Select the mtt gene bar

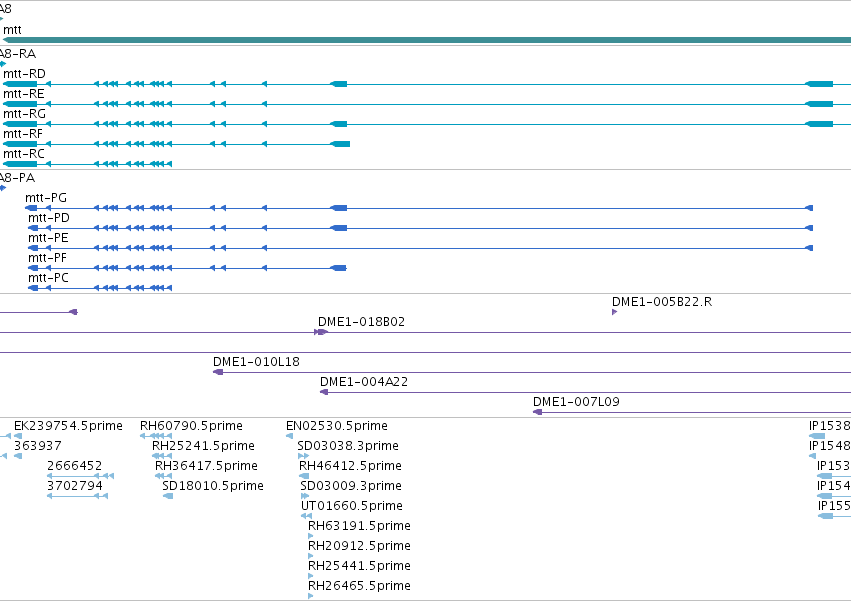427,40
